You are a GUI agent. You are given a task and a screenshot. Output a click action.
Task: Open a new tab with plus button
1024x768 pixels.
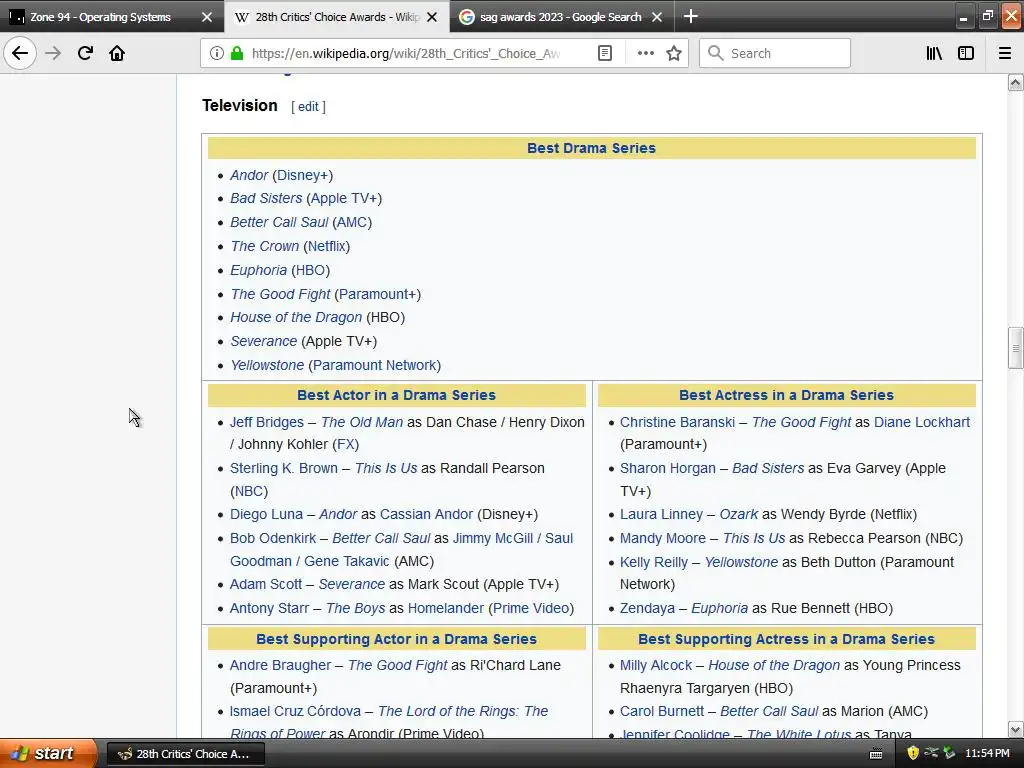click(x=690, y=16)
